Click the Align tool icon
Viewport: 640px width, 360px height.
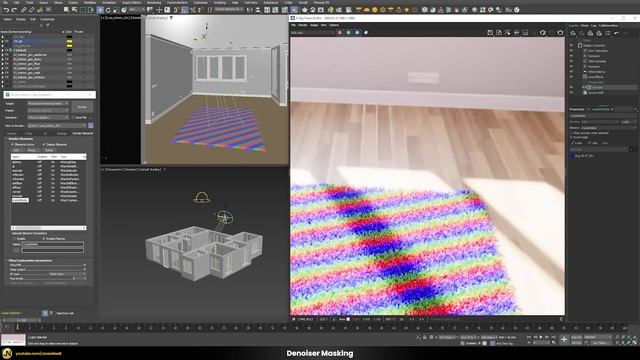(x=258, y=10)
